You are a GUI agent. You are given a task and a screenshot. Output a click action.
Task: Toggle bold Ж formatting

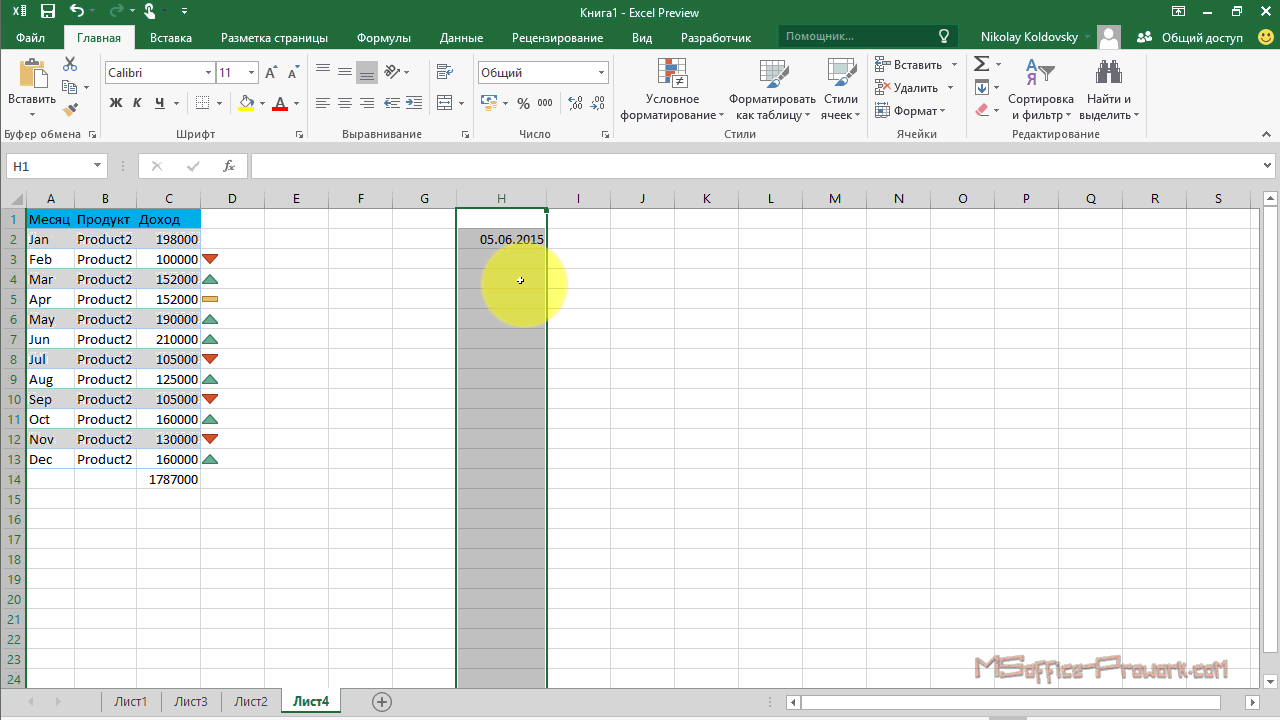coord(115,103)
